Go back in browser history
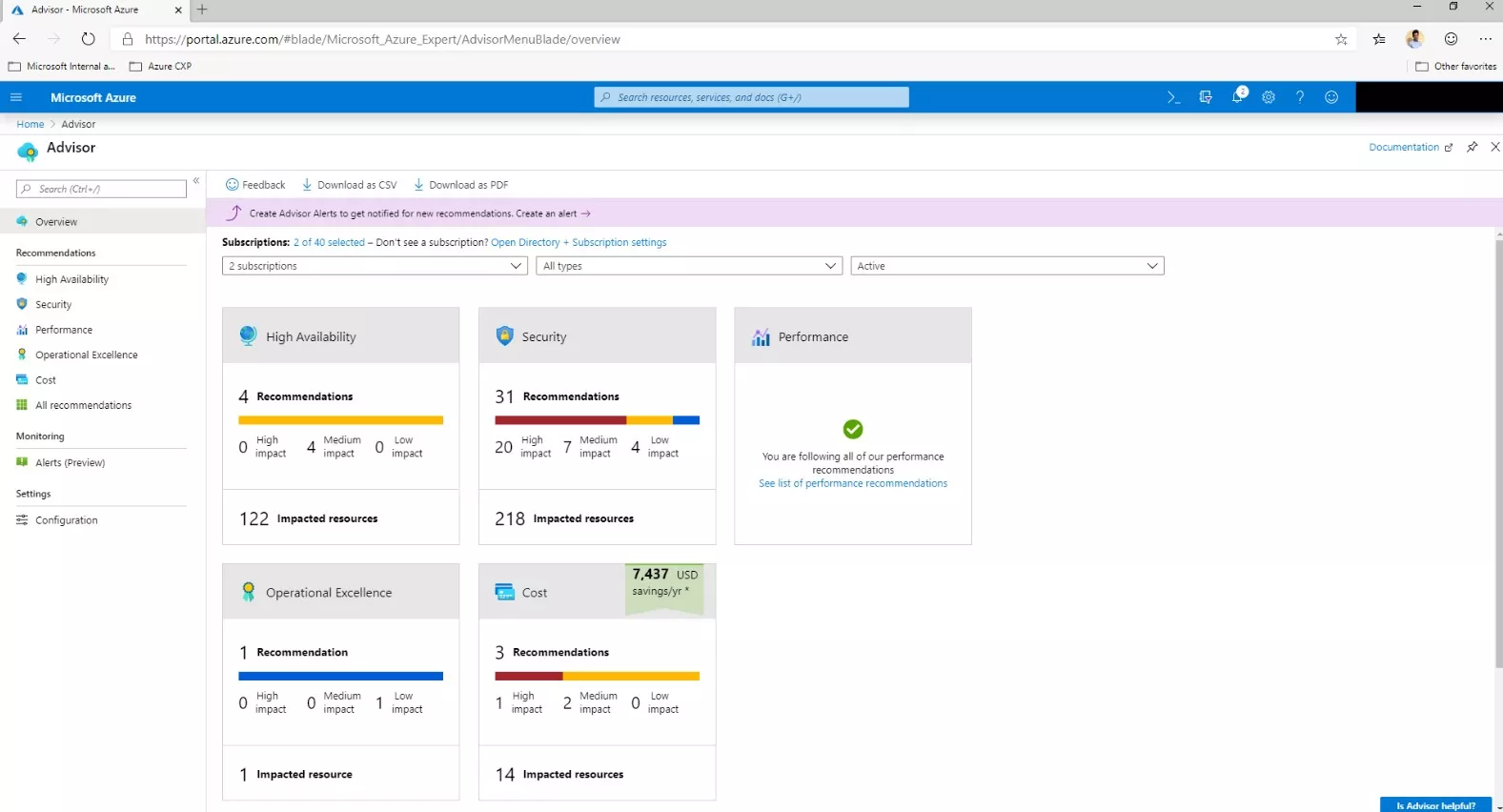The image size is (1503, 812). pos(19,39)
